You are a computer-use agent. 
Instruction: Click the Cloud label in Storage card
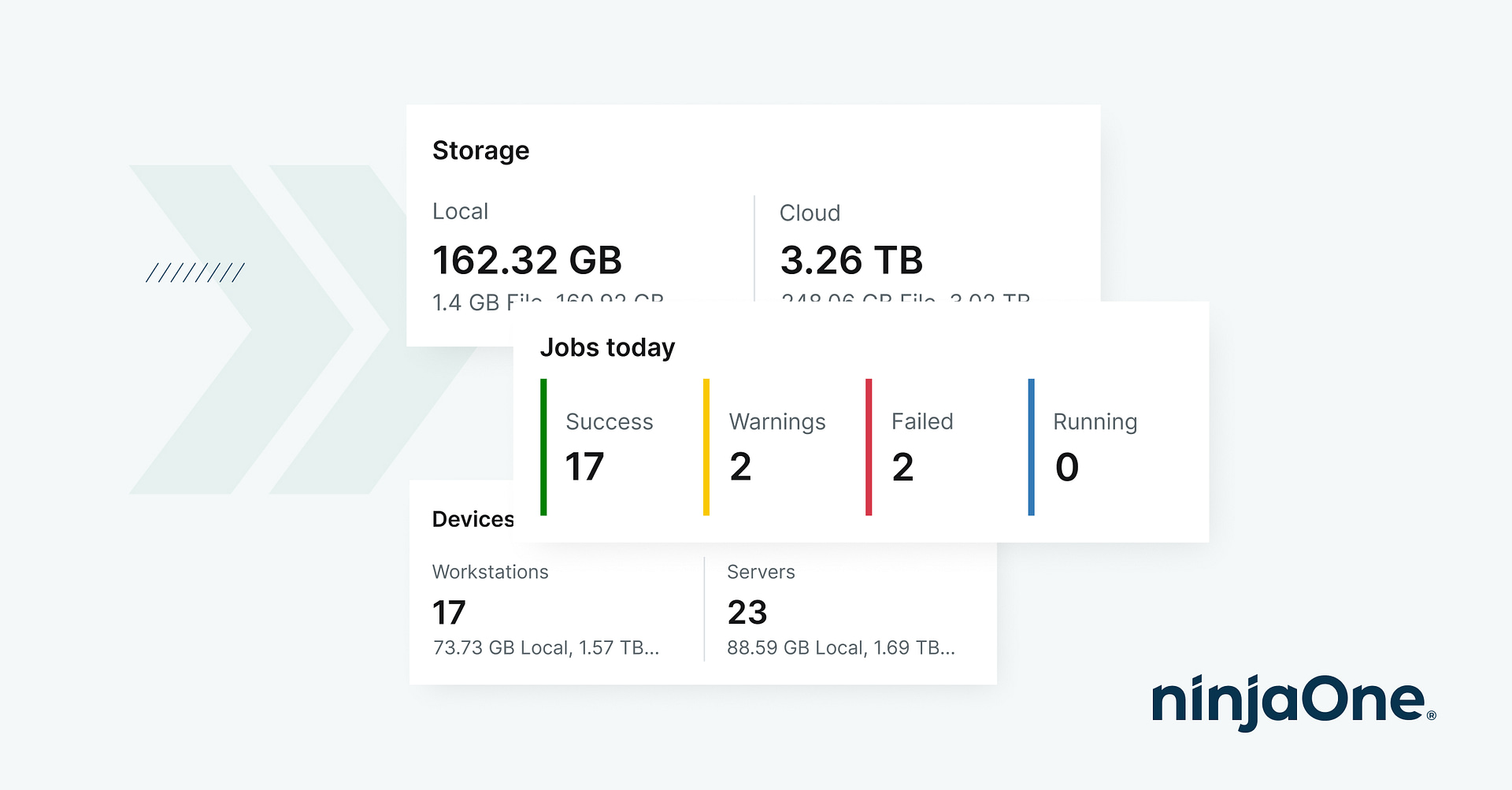(x=810, y=213)
